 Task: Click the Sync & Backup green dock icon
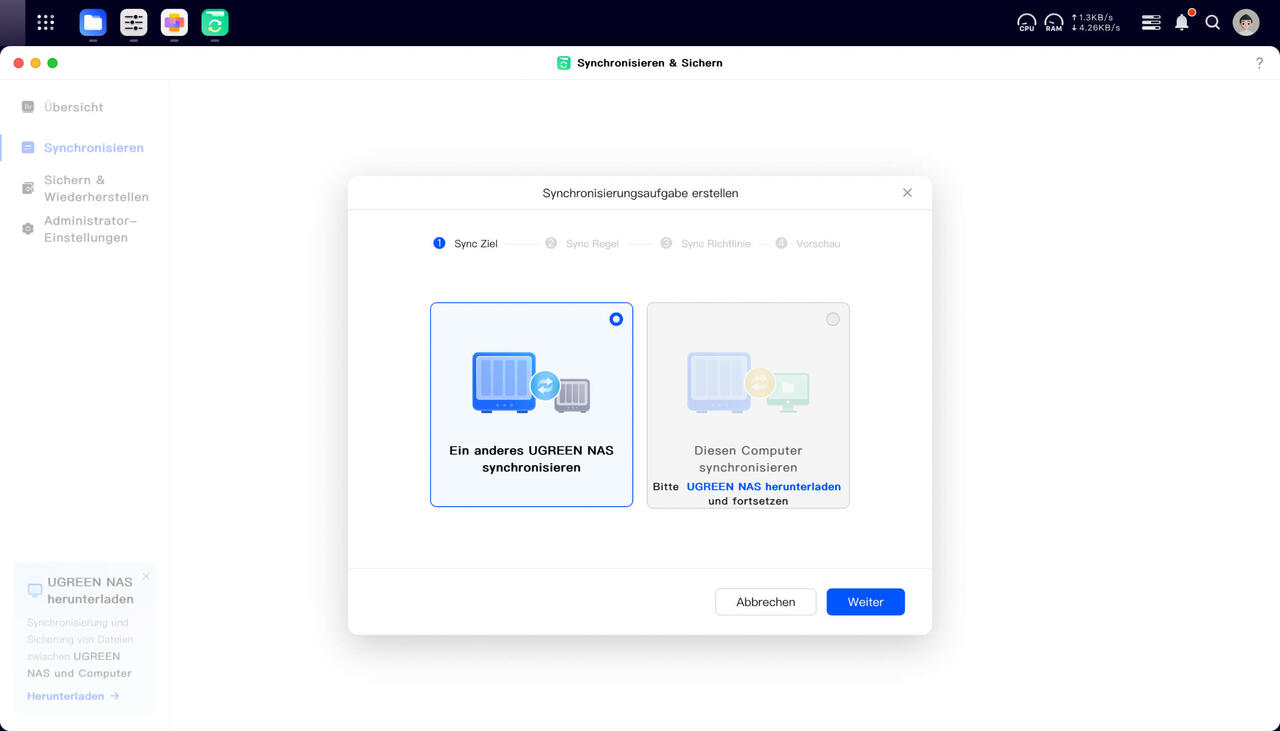215,22
